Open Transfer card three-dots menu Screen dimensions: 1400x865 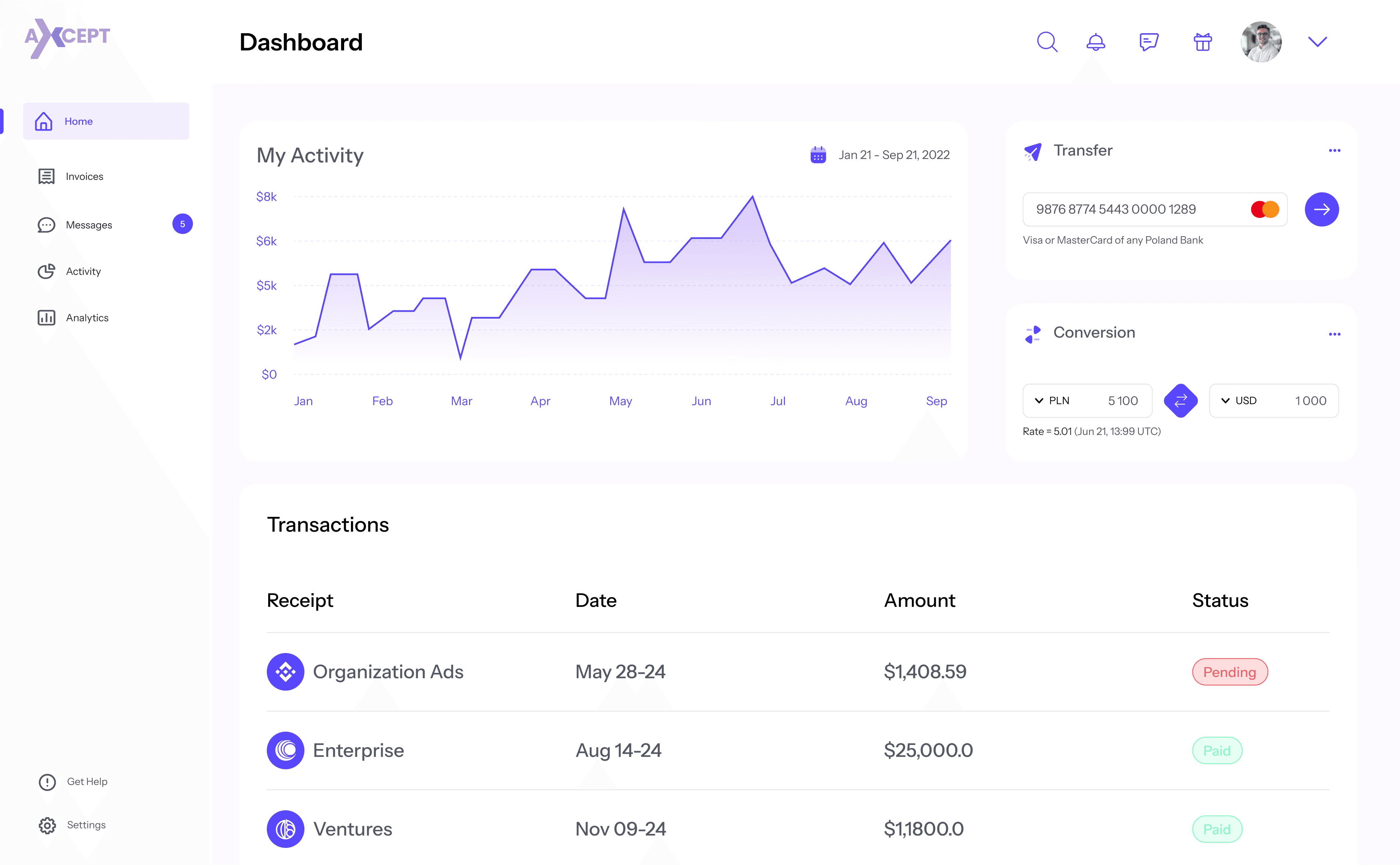coord(1334,150)
